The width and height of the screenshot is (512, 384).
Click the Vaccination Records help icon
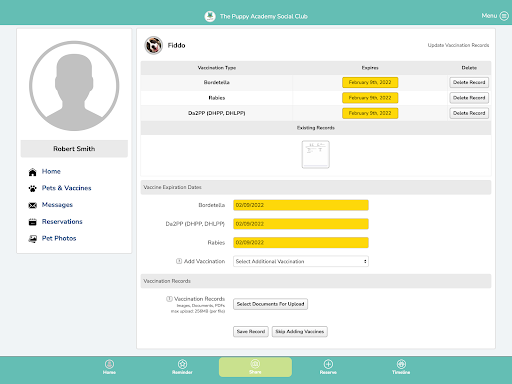pos(169,299)
